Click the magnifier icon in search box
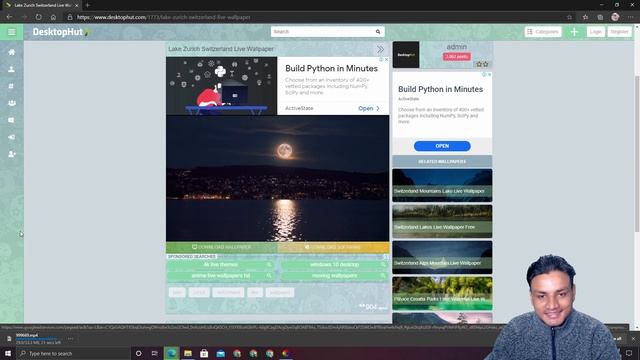640x360 pixels. point(378,31)
